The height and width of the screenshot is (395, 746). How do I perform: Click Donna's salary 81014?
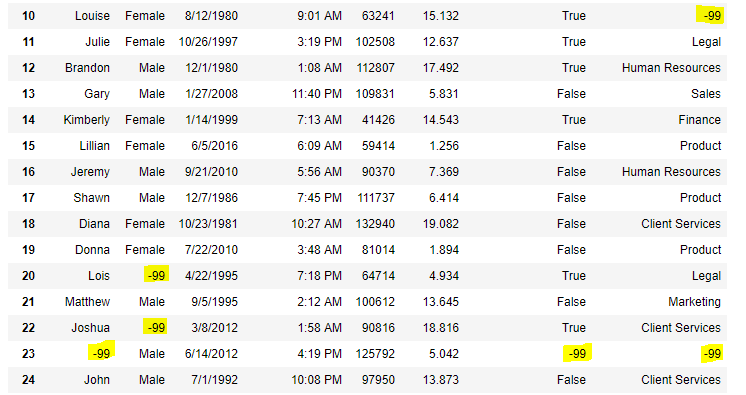pos(378,250)
